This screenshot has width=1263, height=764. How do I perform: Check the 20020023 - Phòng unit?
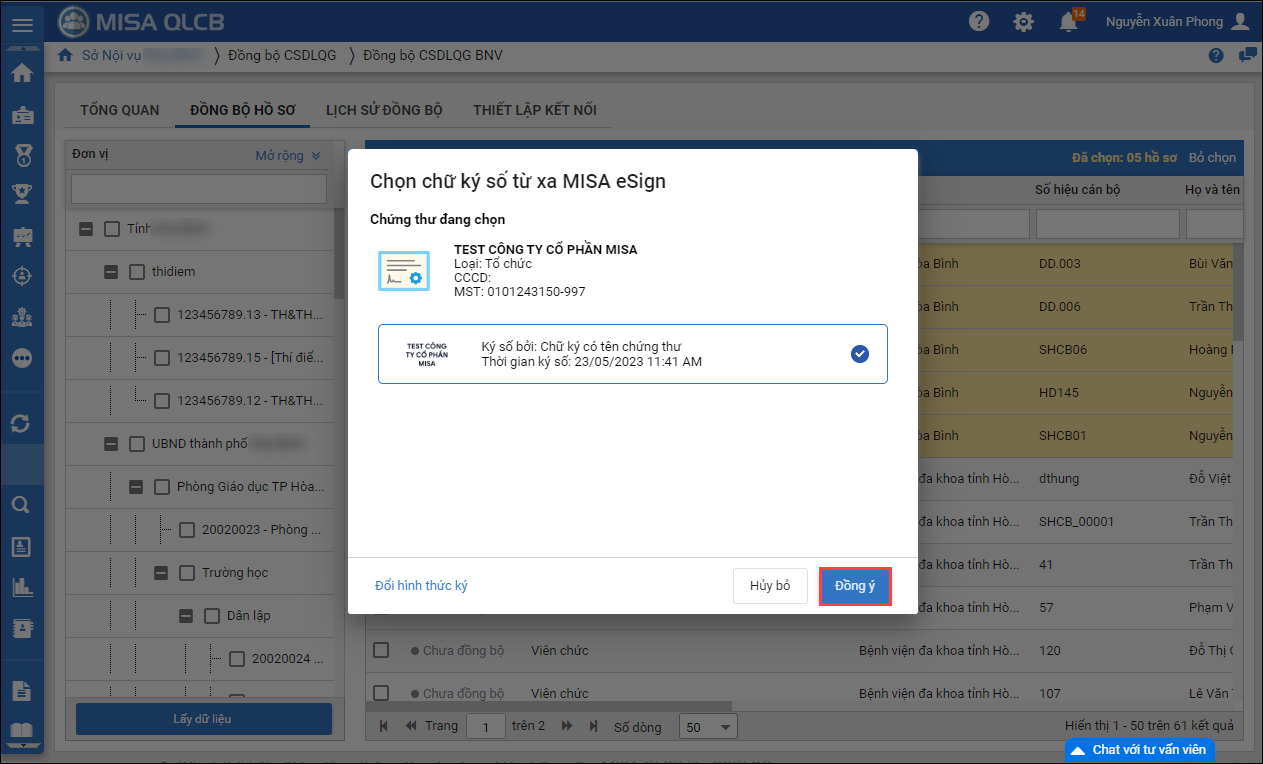coord(187,530)
